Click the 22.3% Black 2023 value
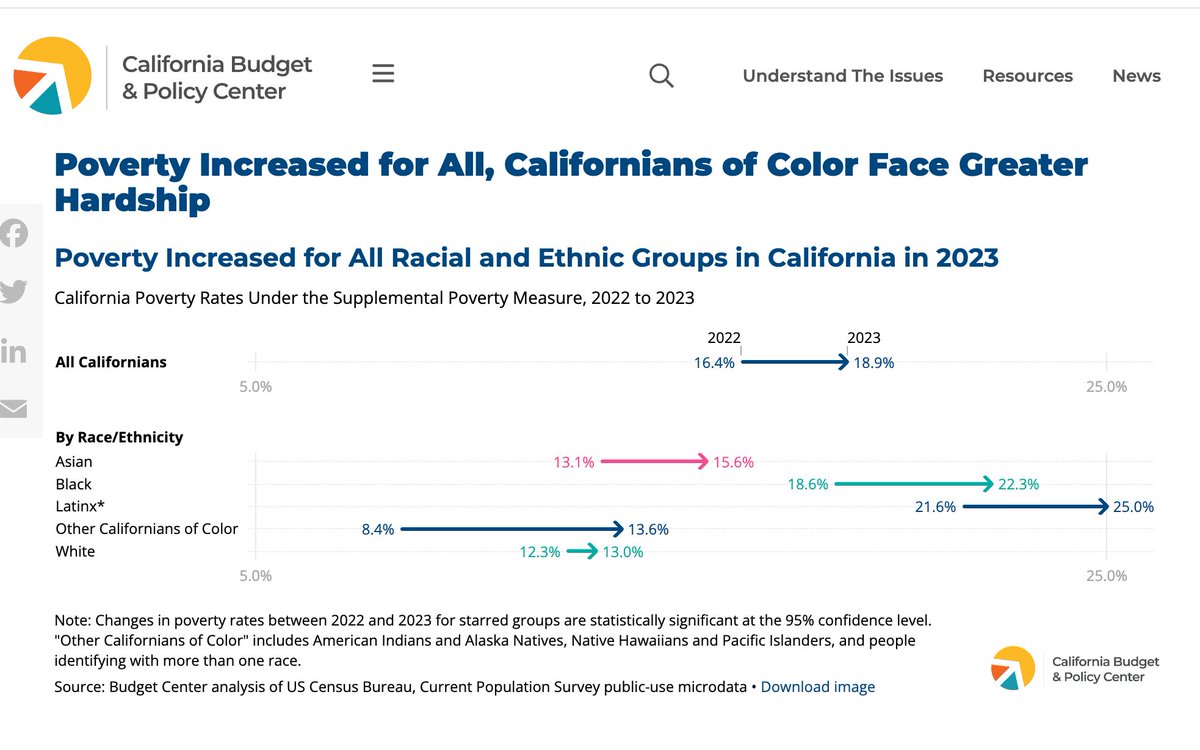The image size is (1200, 750). tap(1018, 485)
